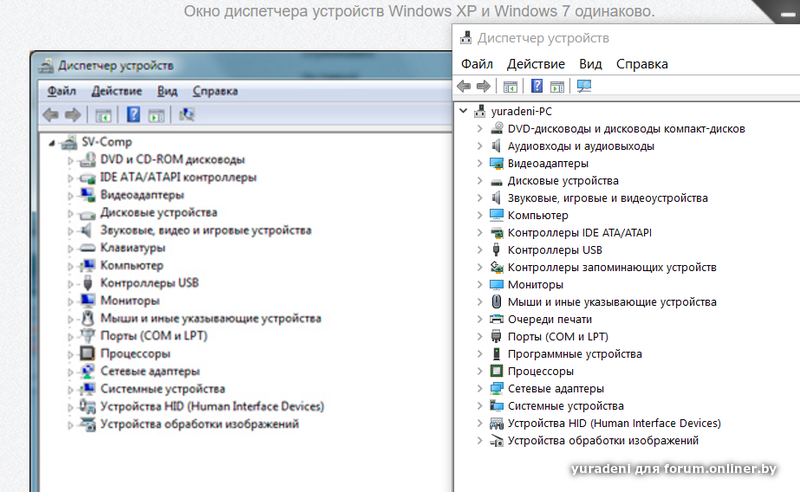The image size is (800, 492).
Task: Select Мониторы label in left window
Action: (130, 301)
